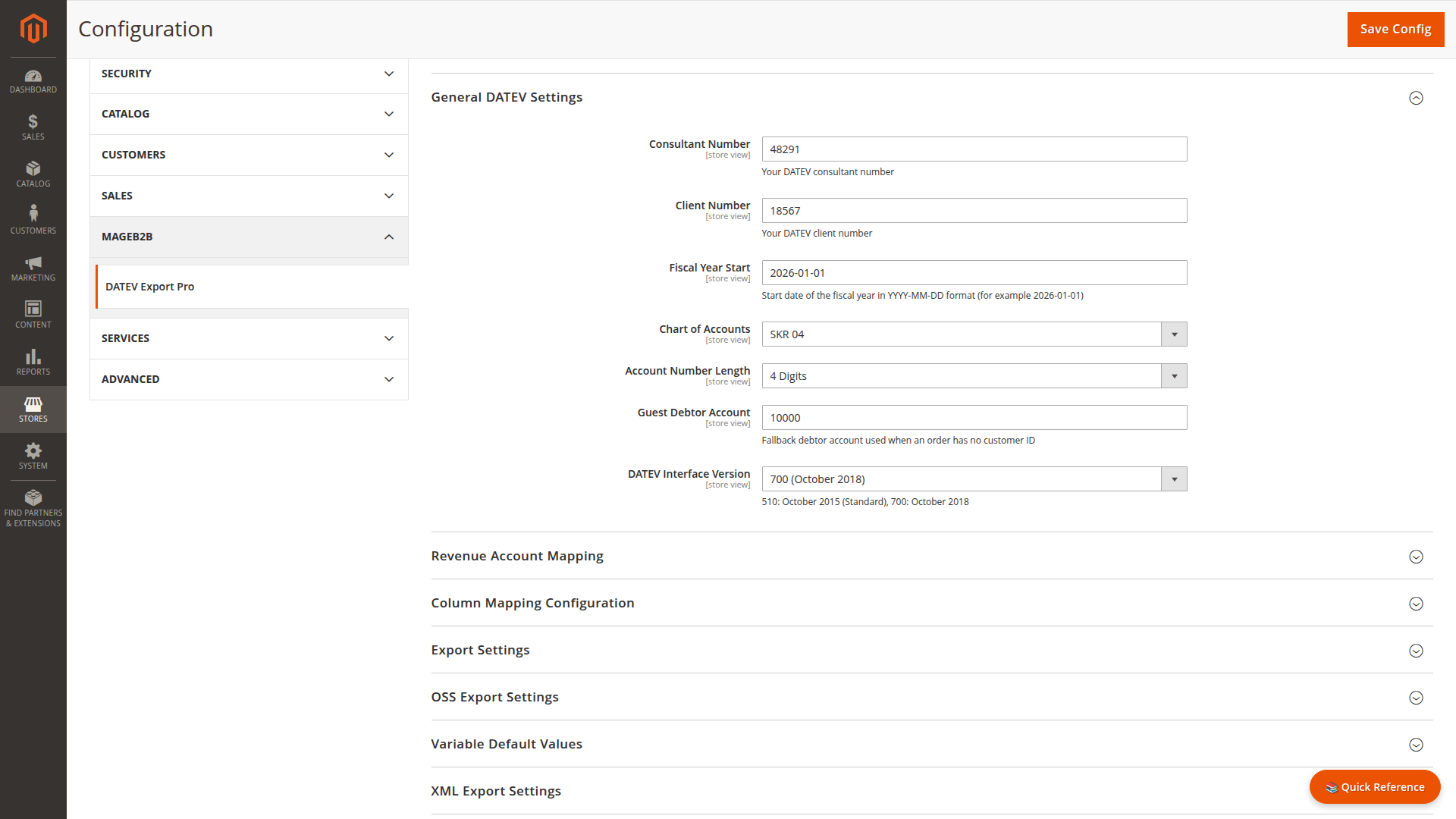Expand the SERVICES config tab chevron
The width and height of the screenshot is (1456, 819).
(389, 338)
